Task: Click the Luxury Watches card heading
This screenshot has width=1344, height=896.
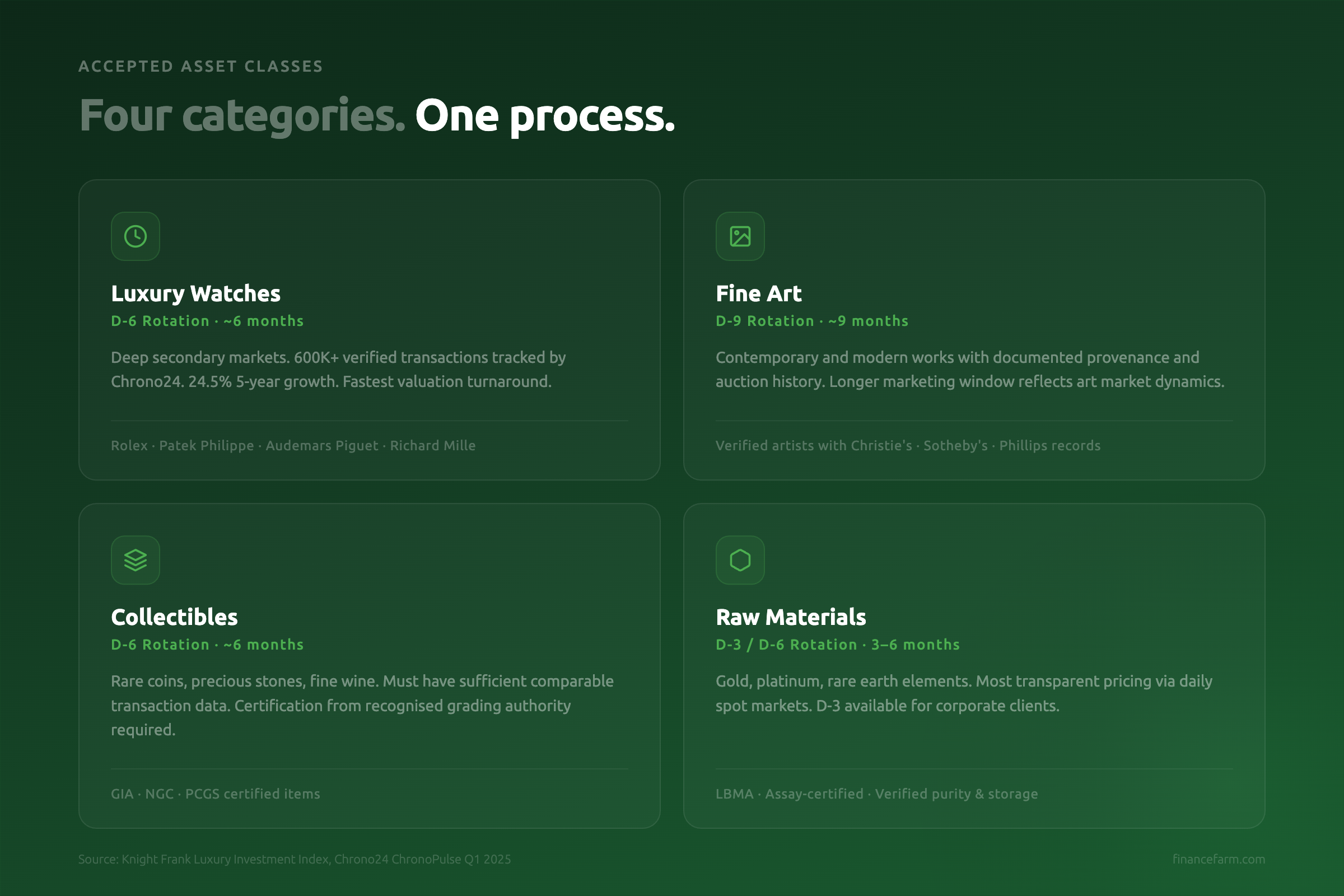Action: pos(195,293)
